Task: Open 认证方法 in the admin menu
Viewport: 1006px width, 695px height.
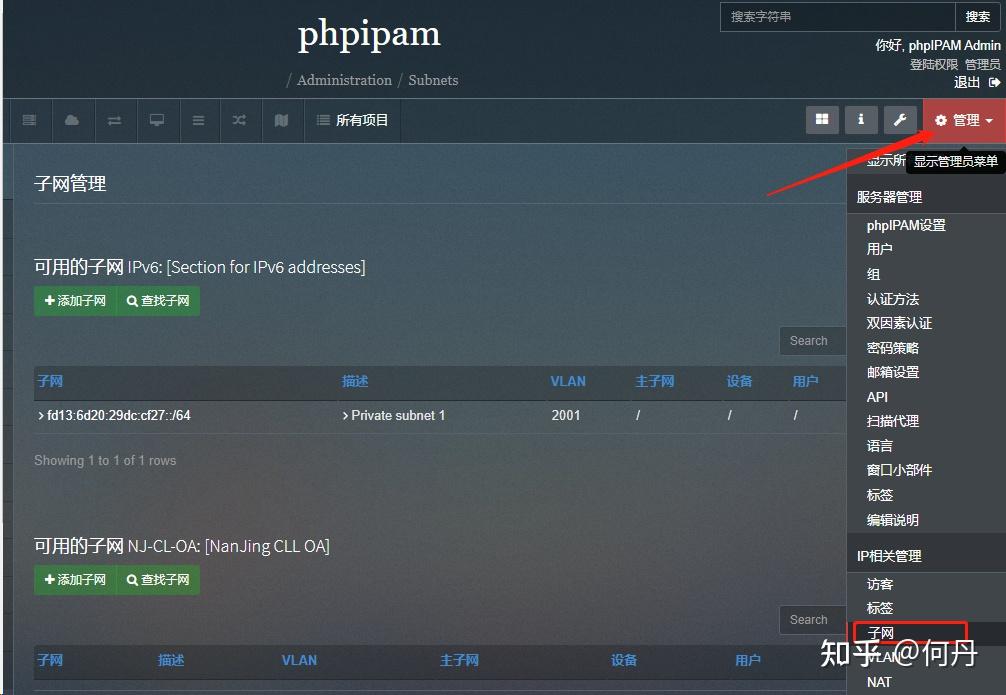Action: coord(892,298)
